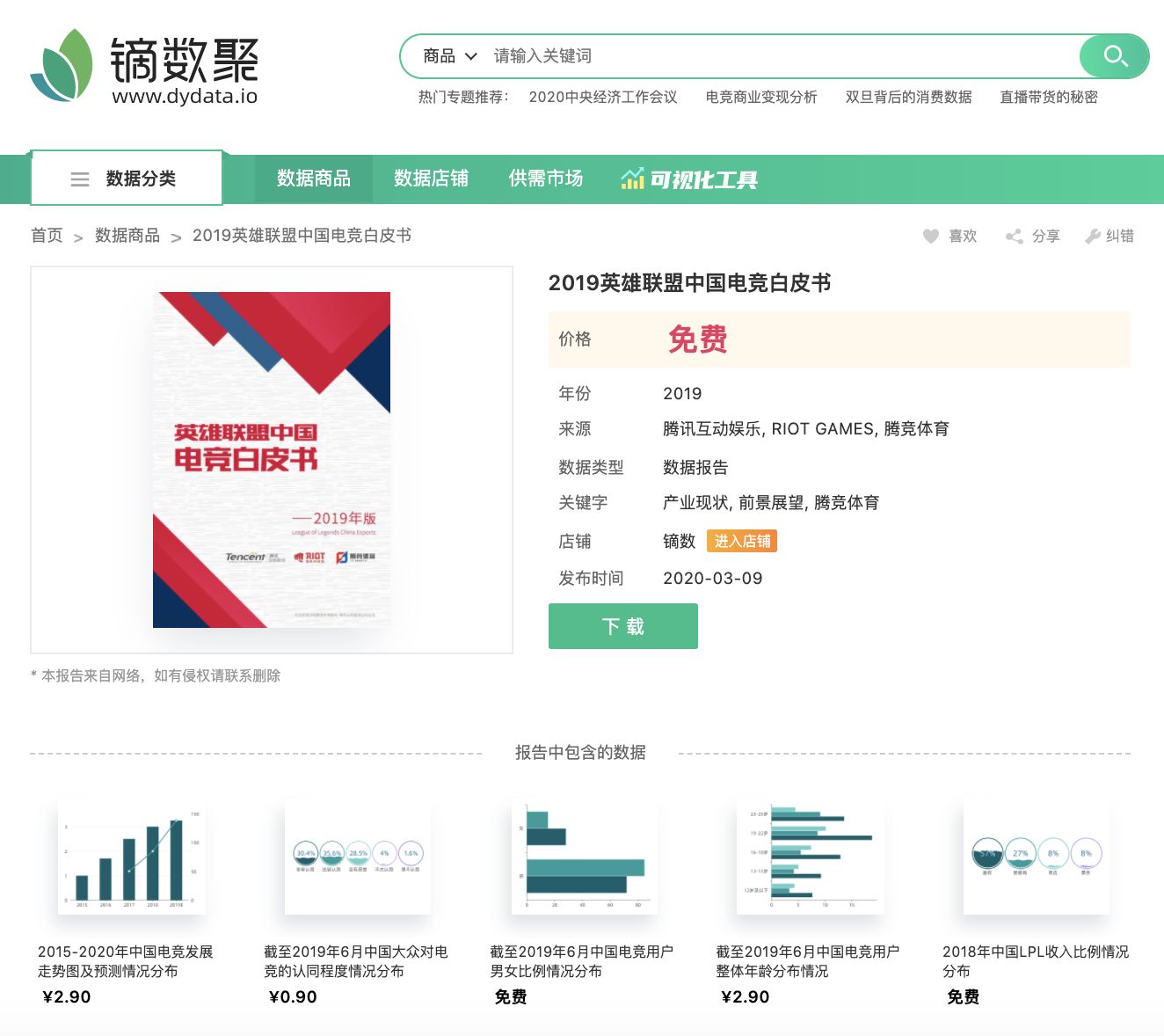This screenshot has width=1164, height=1036.
Task: Click the share 分享 icon
Action: 1014,236
